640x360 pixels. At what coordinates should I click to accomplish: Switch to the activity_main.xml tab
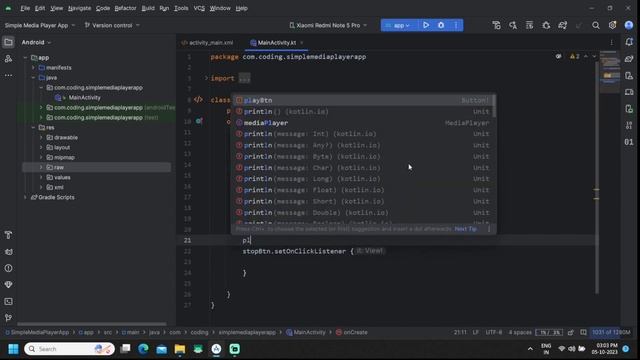coord(208,42)
